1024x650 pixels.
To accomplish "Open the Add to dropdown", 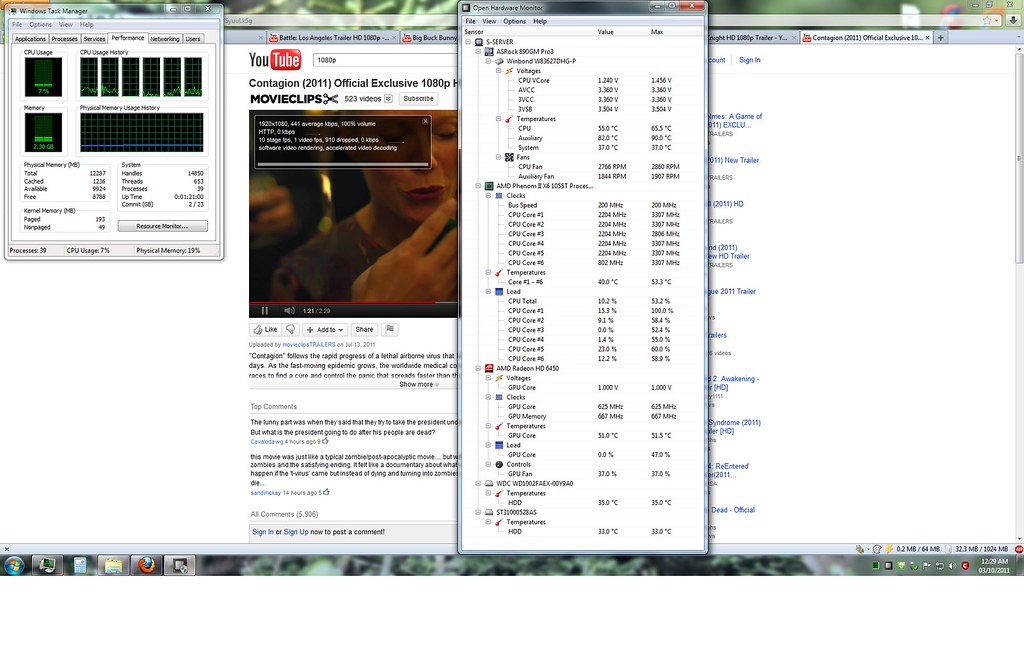I will (325, 330).
